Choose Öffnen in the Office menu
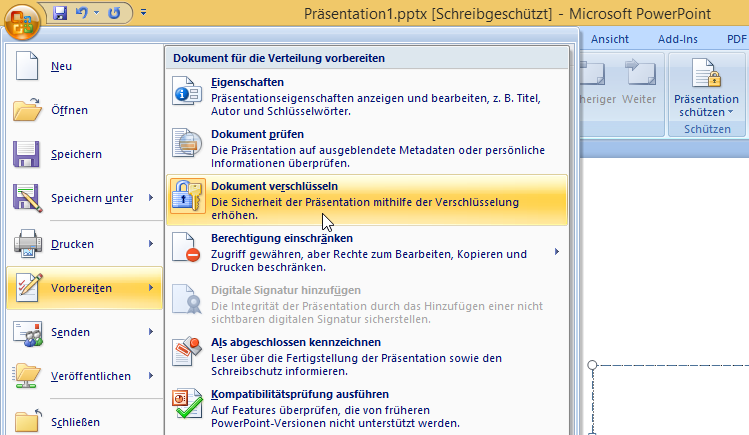The image size is (749, 435). [x=85, y=110]
